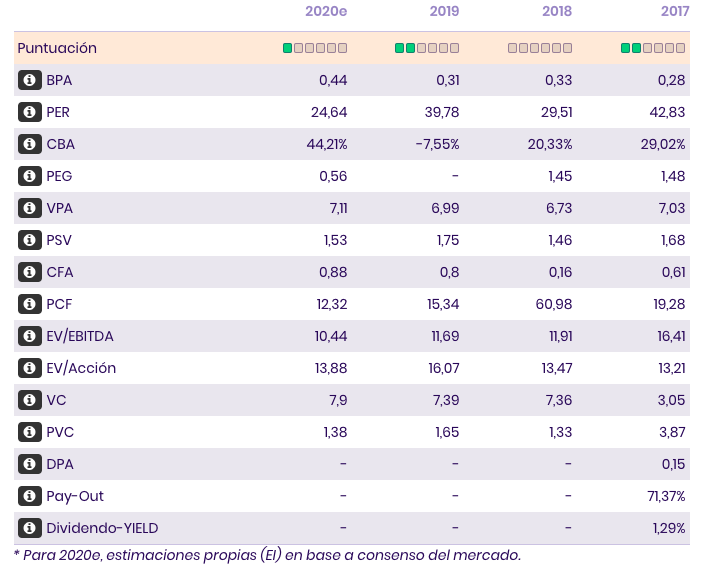This screenshot has height=576, width=701.
Task: Click the BPA value 0,44
Action: pyautogui.click(x=333, y=80)
